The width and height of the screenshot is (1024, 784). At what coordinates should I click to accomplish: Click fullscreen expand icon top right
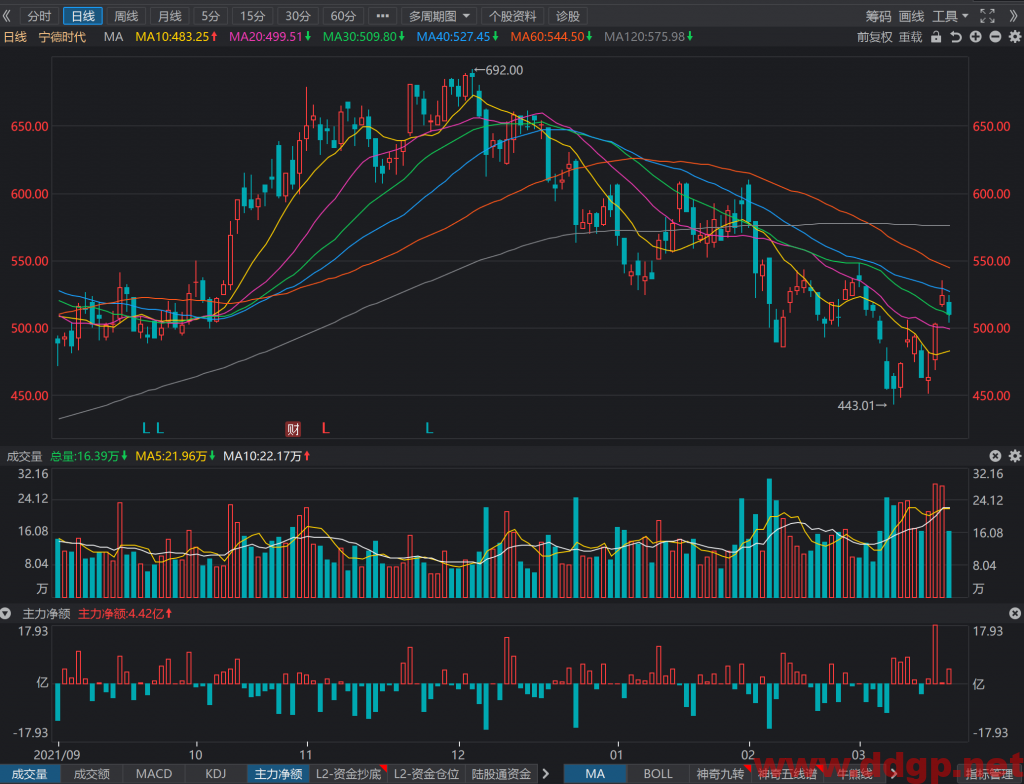(987, 16)
